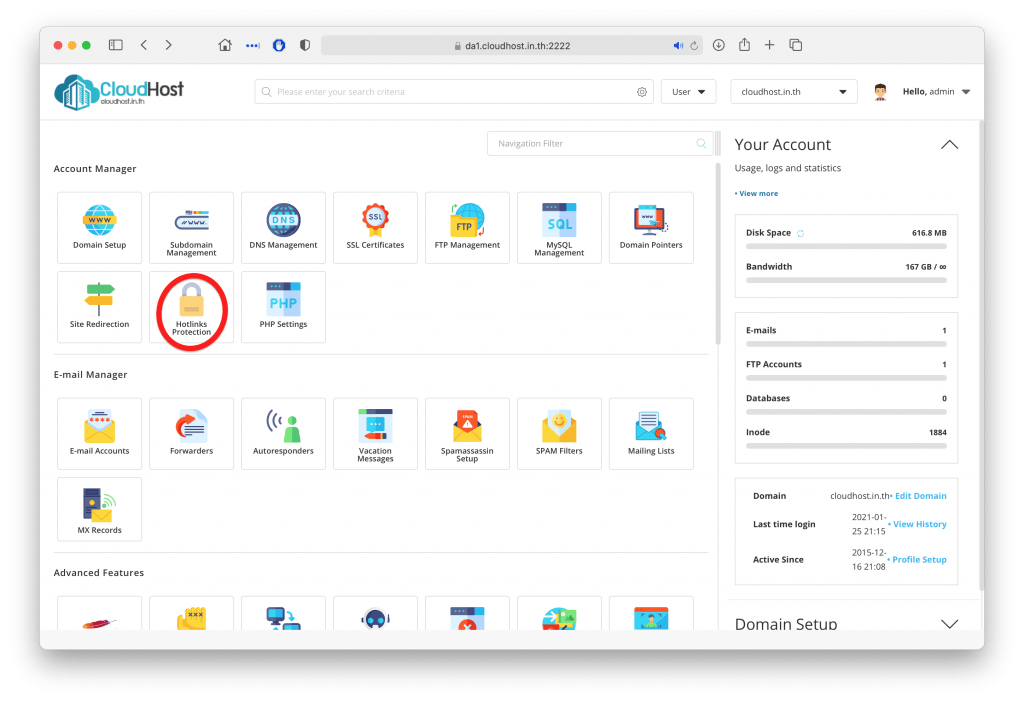
Task: Open the MX Records tool
Action: (x=99, y=512)
